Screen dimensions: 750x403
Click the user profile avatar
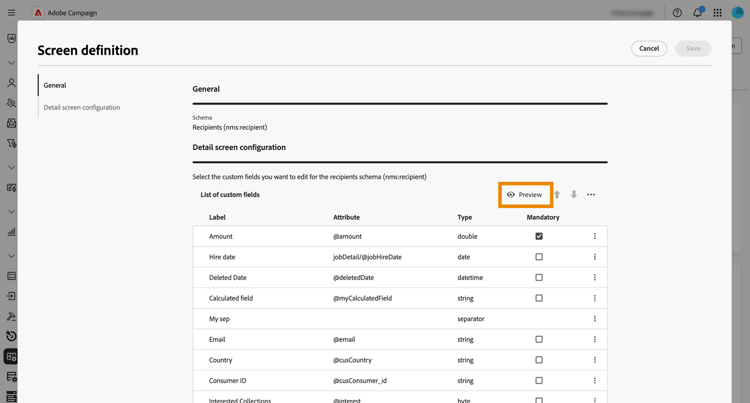(x=738, y=13)
